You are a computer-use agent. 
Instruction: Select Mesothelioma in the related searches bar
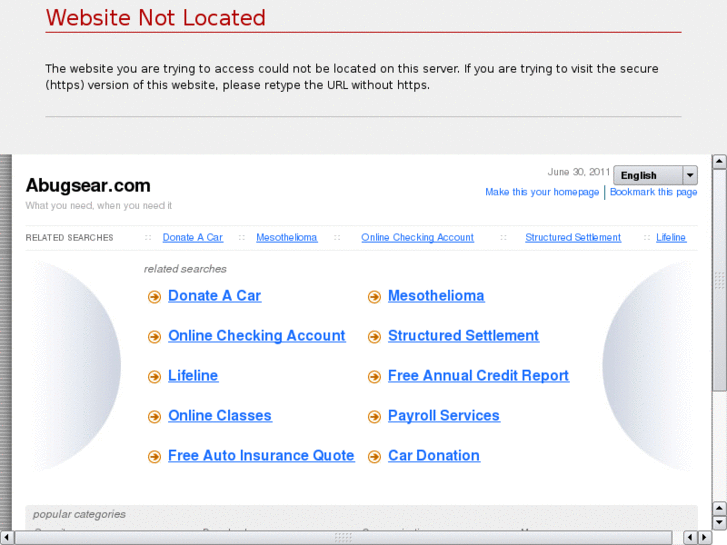pos(287,237)
